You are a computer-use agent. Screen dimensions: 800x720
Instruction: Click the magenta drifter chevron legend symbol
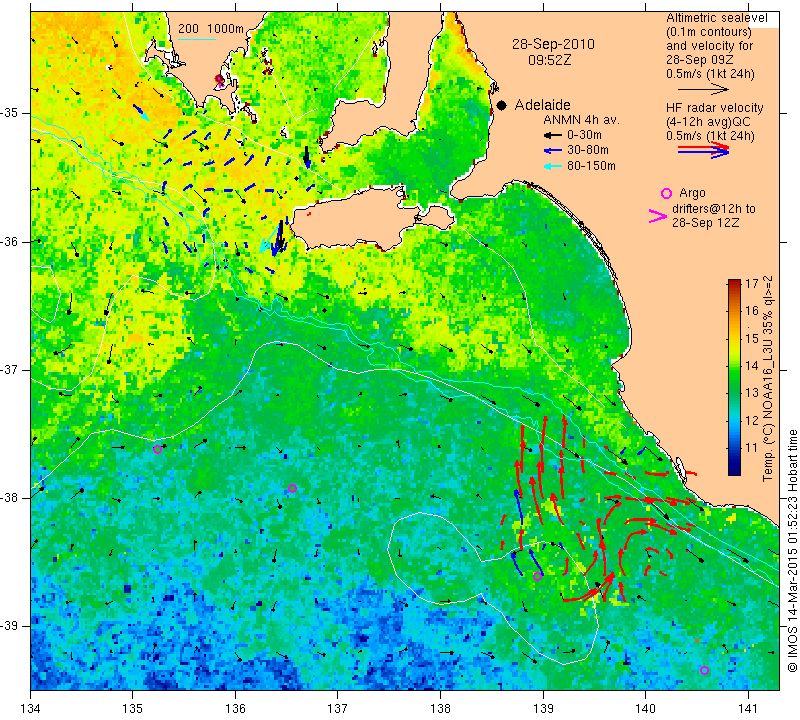tap(658, 216)
